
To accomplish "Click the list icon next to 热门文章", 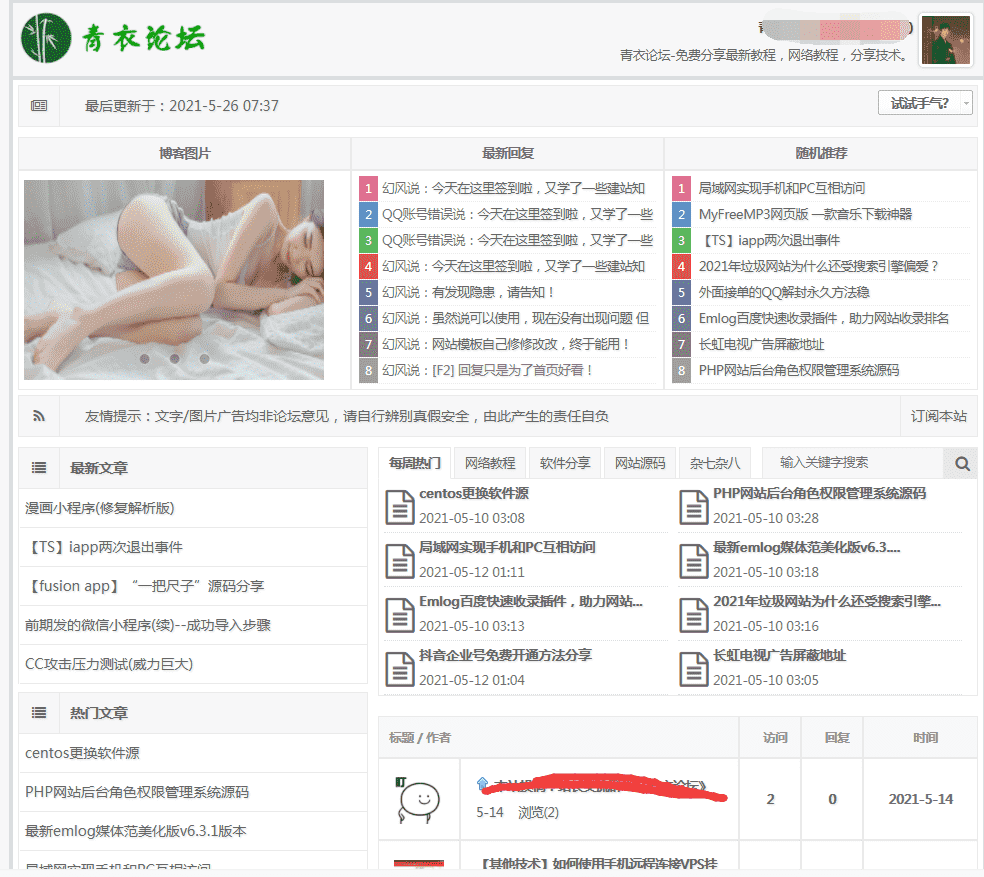I will [39, 713].
